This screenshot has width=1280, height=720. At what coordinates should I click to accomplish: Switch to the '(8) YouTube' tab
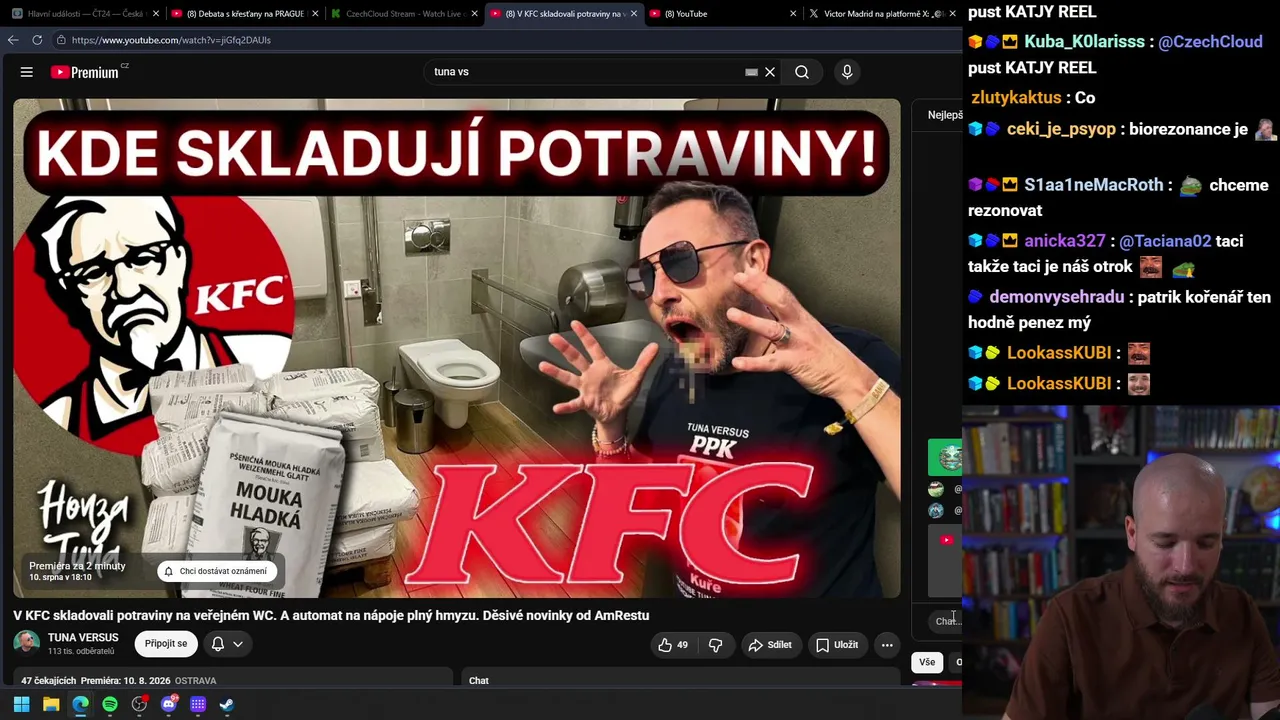[722, 14]
